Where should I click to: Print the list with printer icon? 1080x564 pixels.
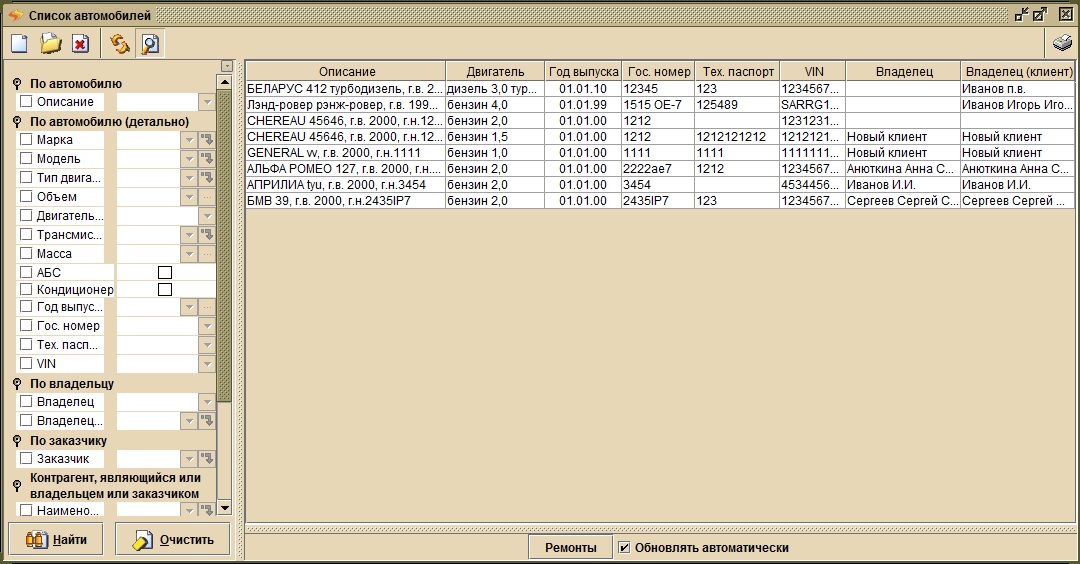tap(1062, 43)
